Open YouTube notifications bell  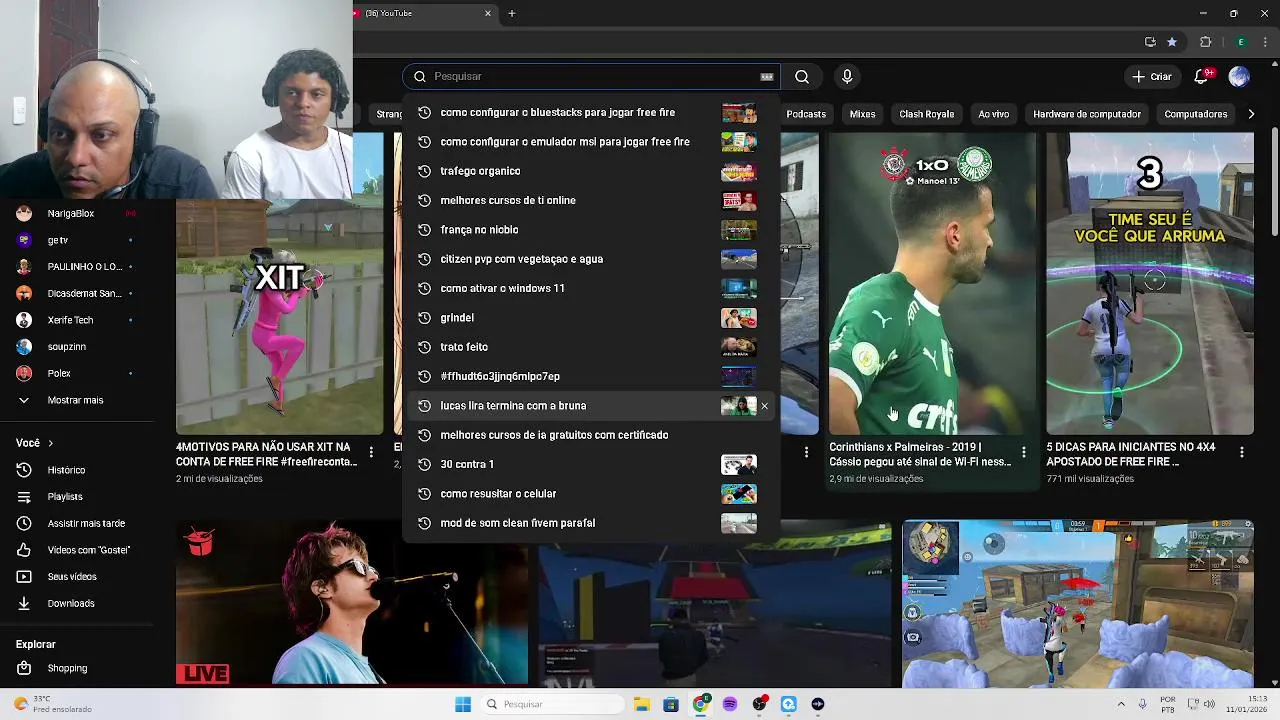1203,76
